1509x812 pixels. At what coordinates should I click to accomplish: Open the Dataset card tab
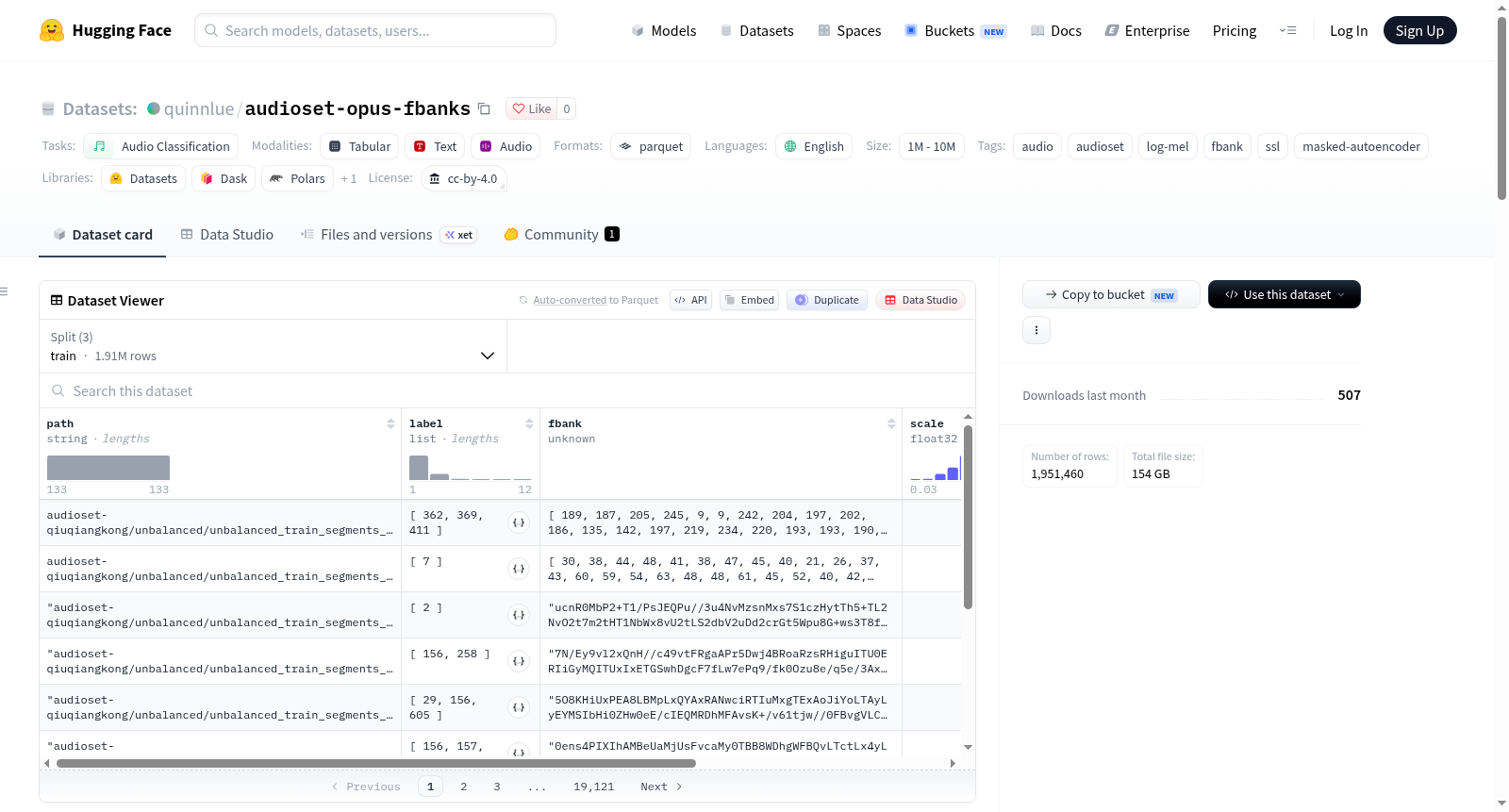coord(103,235)
